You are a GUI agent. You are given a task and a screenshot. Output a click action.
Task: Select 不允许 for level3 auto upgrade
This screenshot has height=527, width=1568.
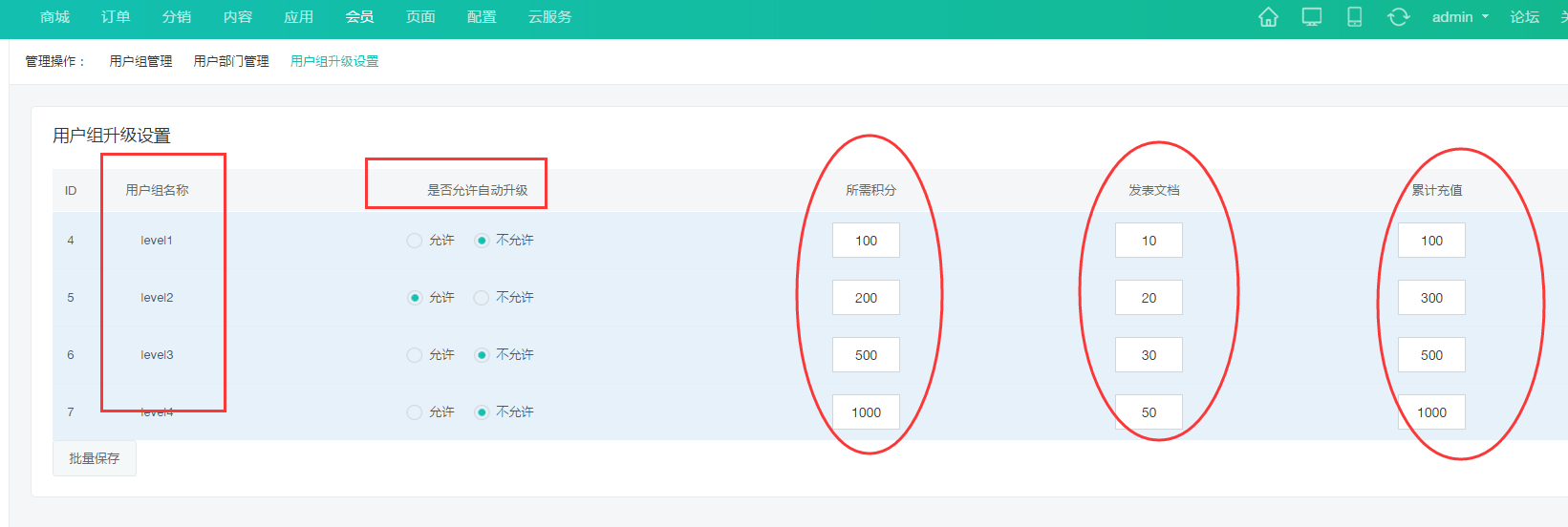[x=482, y=355]
